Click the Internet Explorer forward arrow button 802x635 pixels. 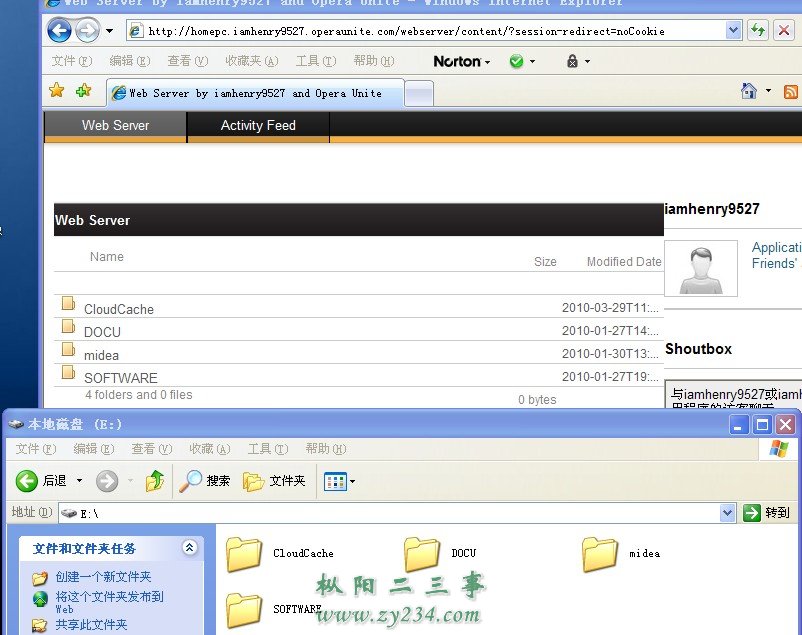coord(87,31)
